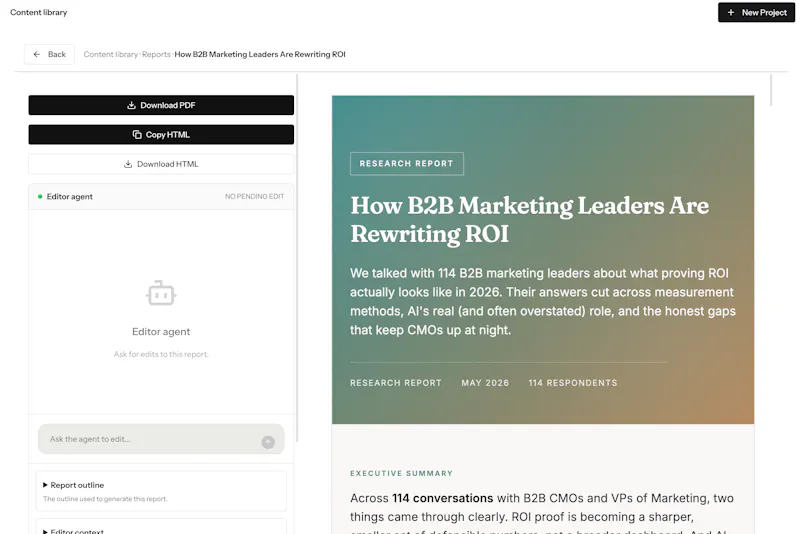Click the 'NO PENDING EDIT' status label
The height and width of the screenshot is (534, 800).
tap(255, 196)
